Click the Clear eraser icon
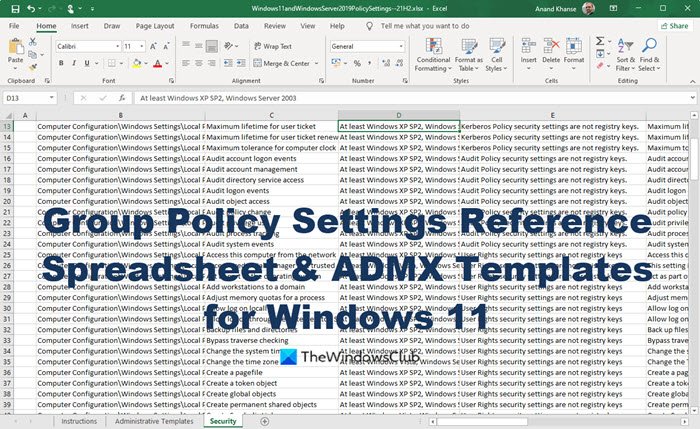Screen dimensions: 700x429 click(x=600, y=66)
